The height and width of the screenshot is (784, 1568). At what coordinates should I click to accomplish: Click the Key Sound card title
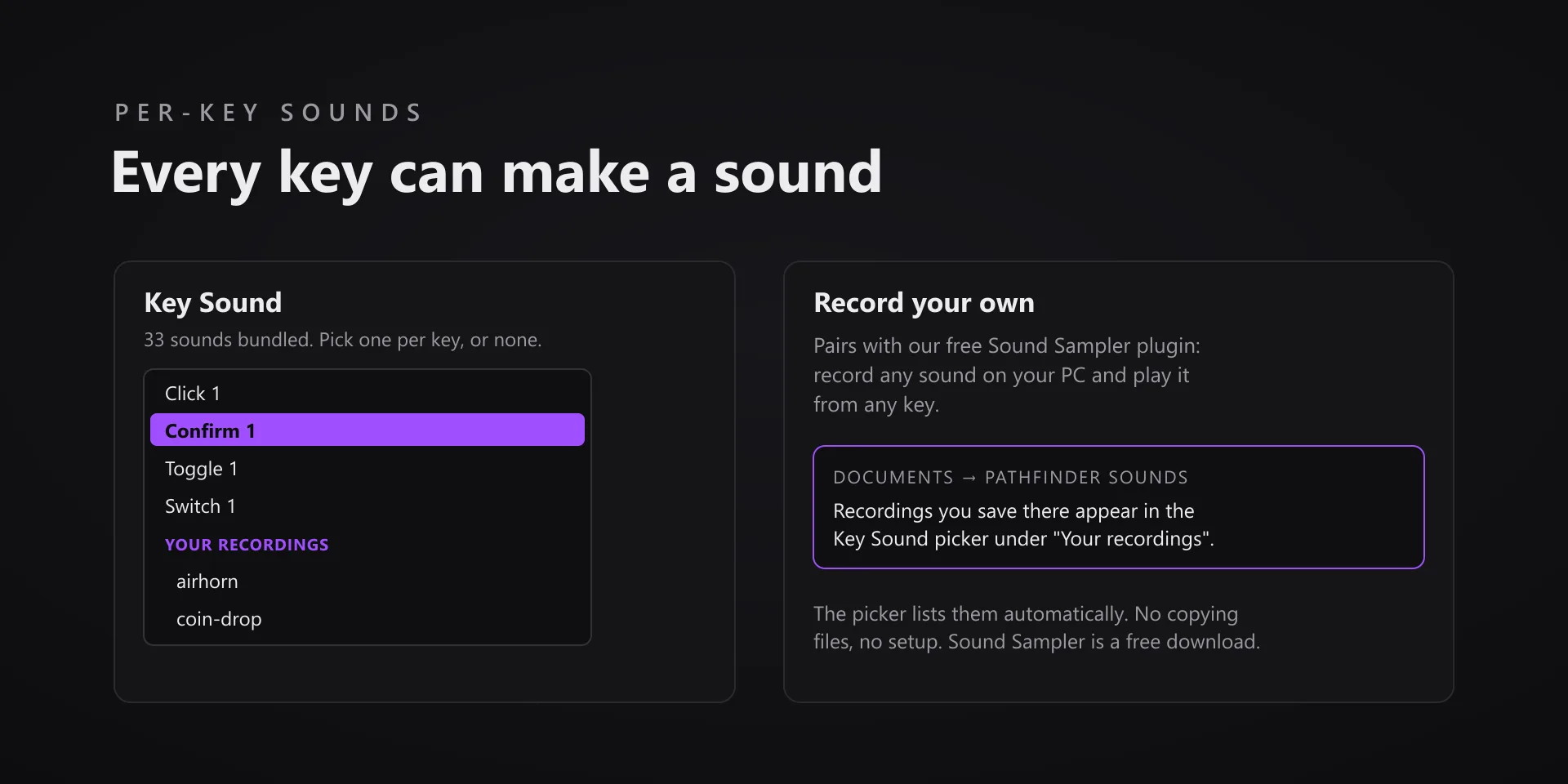[213, 303]
